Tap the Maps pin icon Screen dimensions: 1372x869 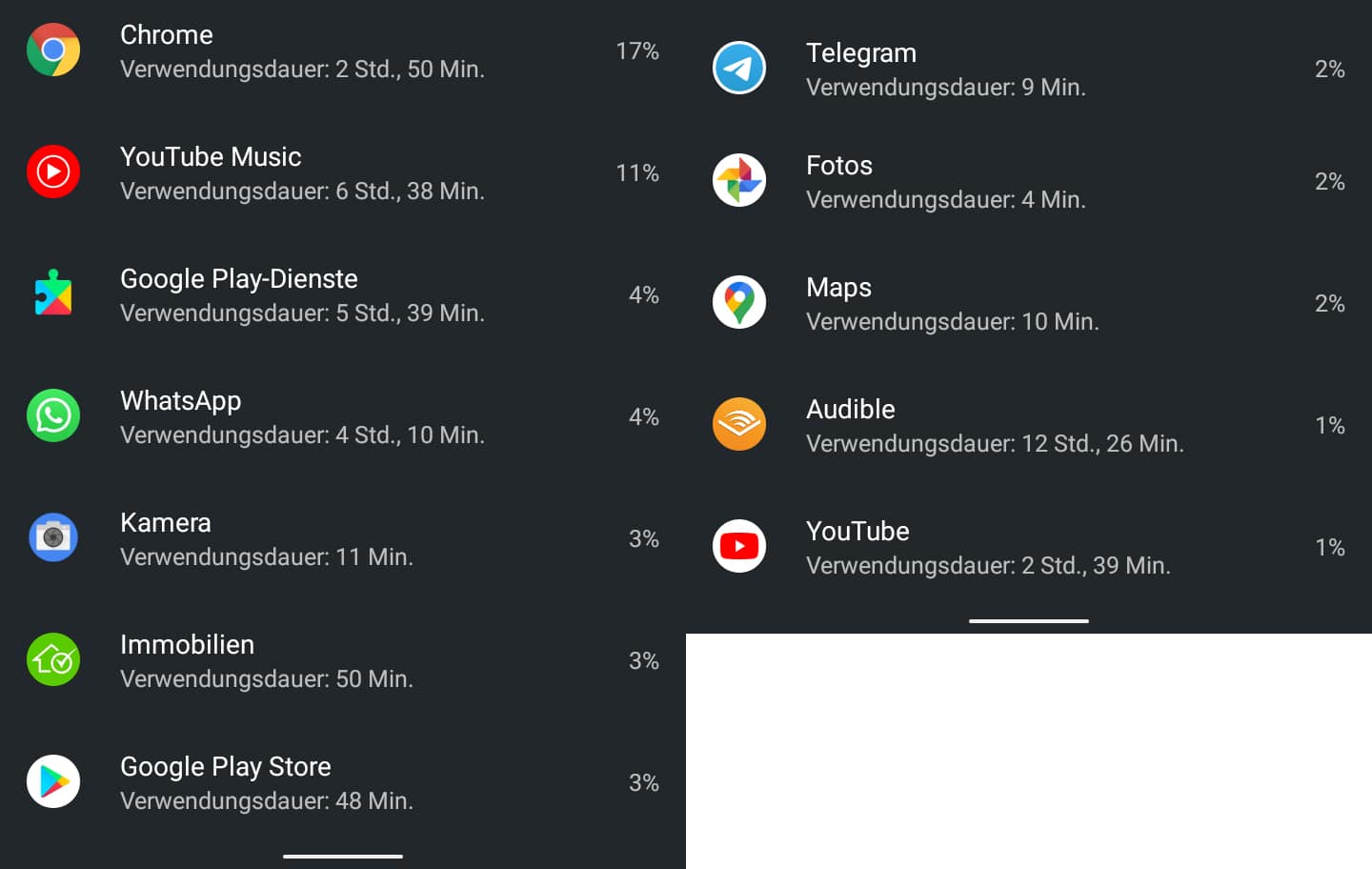point(739,302)
